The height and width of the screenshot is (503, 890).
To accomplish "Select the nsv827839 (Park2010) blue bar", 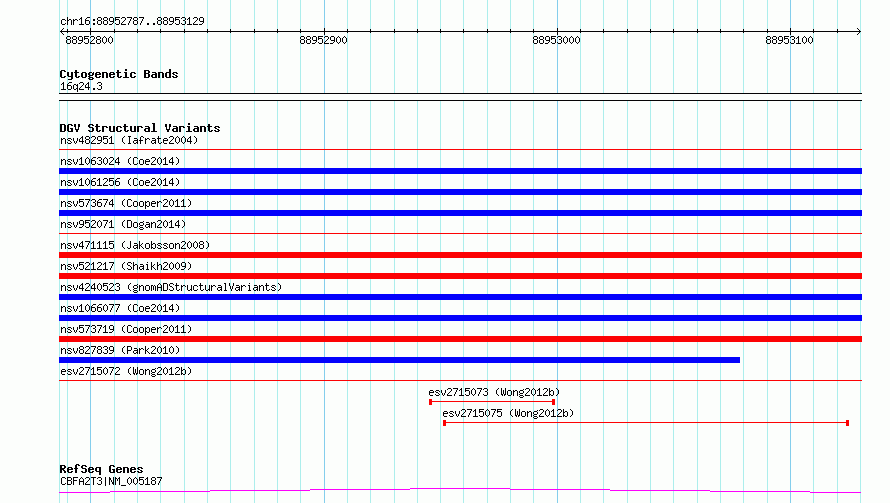I will coord(400,360).
